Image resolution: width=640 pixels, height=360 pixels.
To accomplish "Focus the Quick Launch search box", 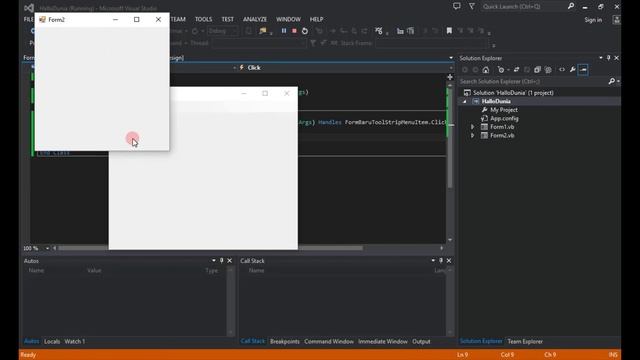I will [524, 7].
